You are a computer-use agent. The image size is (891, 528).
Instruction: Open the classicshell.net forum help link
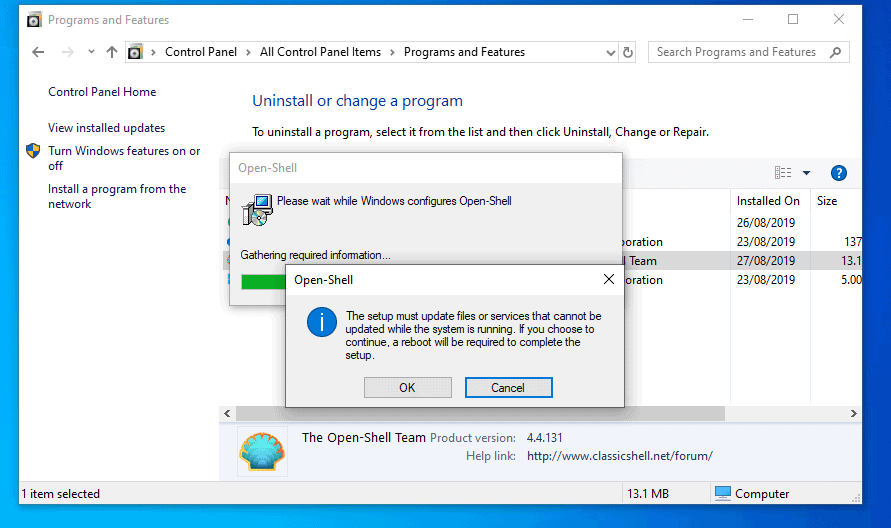(619, 456)
